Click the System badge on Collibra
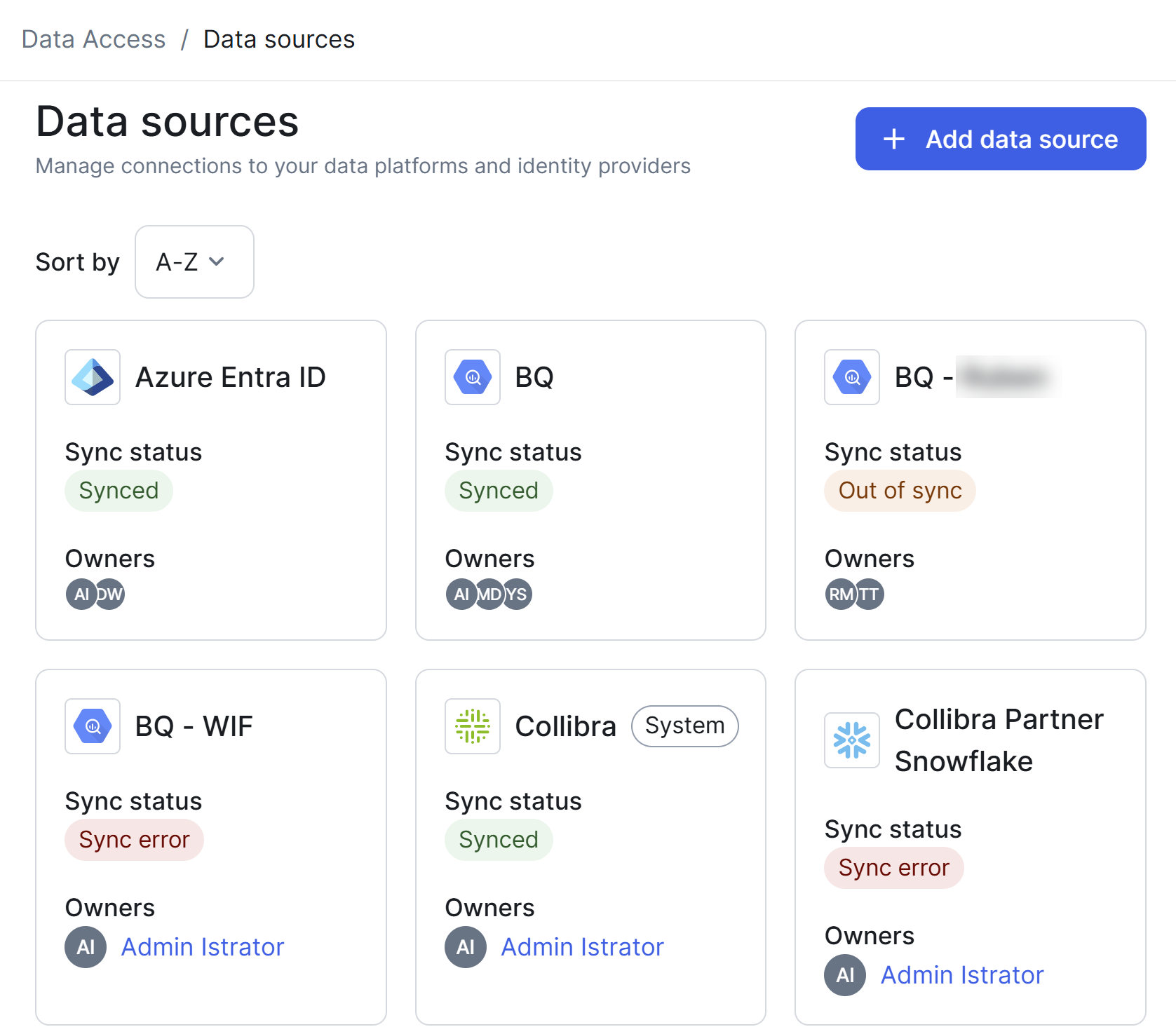1176x1034 pixels. point(685,726)
